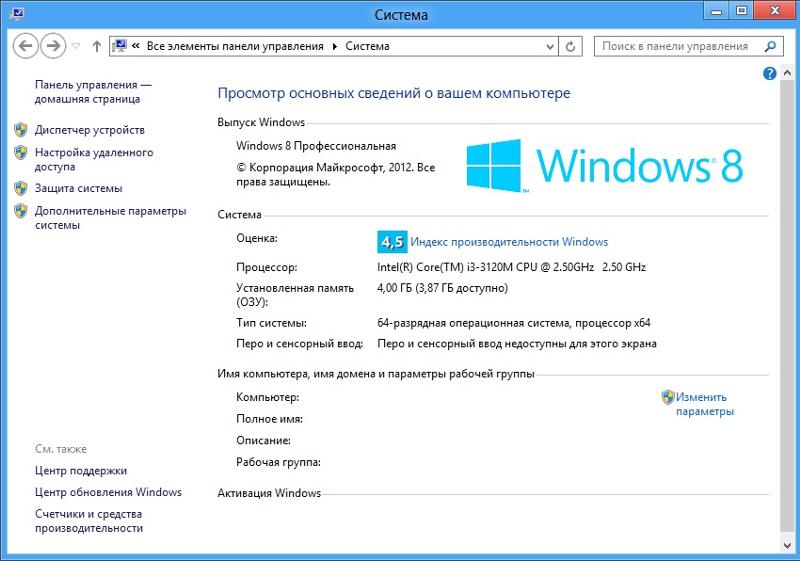
Task: Click the magnifier search icon
Action: click(x=770, y=46)
